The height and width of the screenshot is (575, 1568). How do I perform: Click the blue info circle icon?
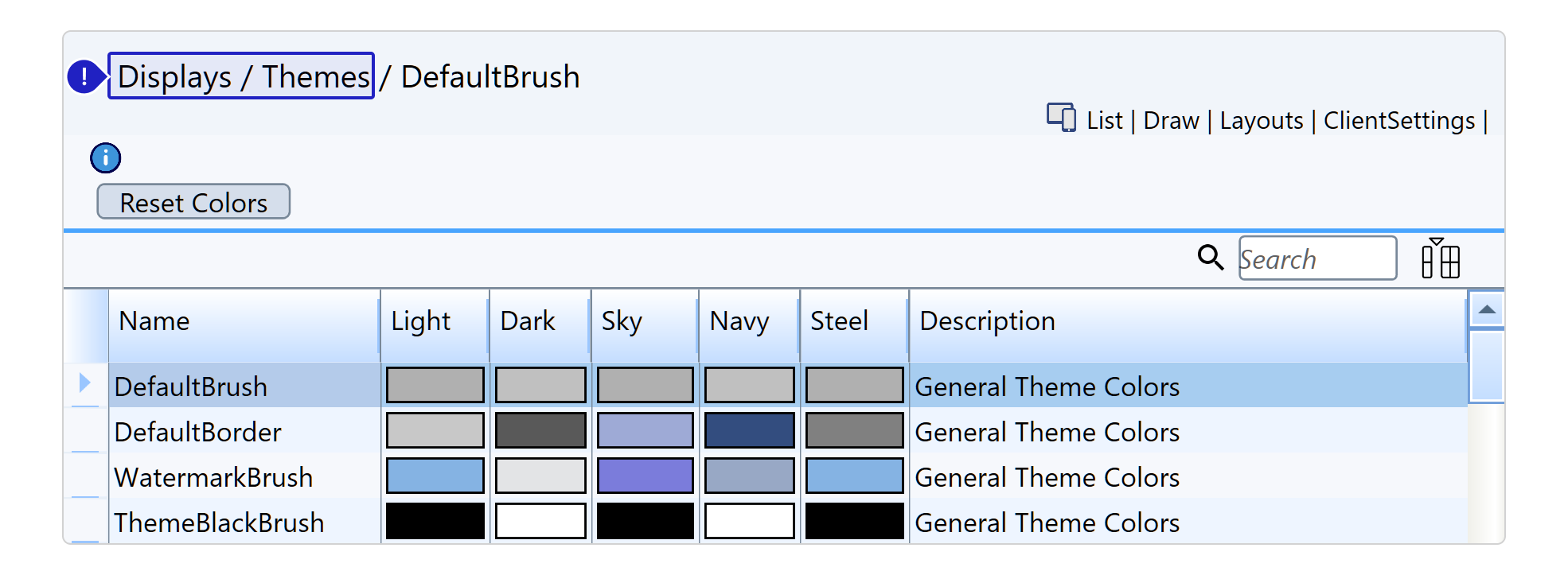click(105, 158)
